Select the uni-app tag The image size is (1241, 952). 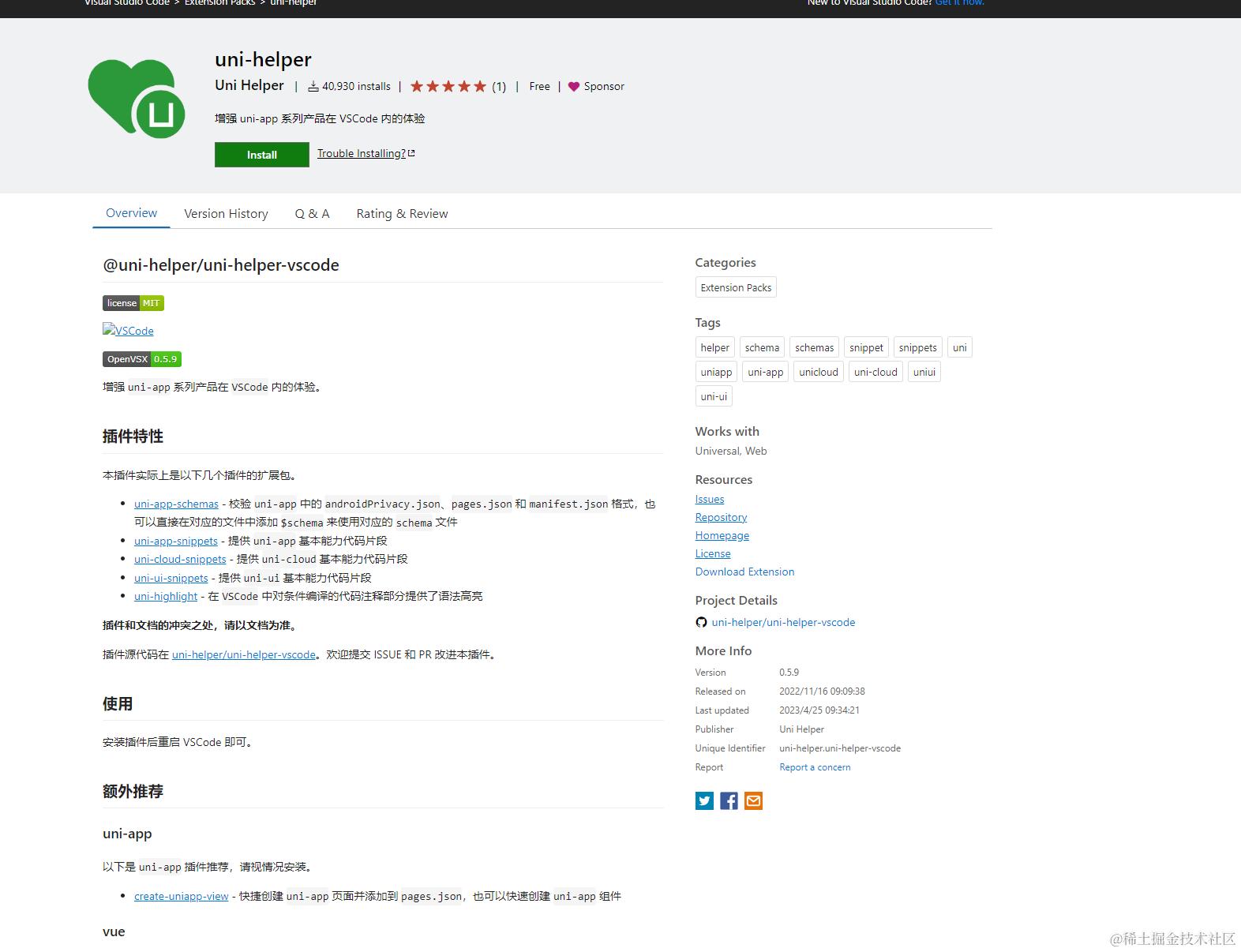pos(766,372)
